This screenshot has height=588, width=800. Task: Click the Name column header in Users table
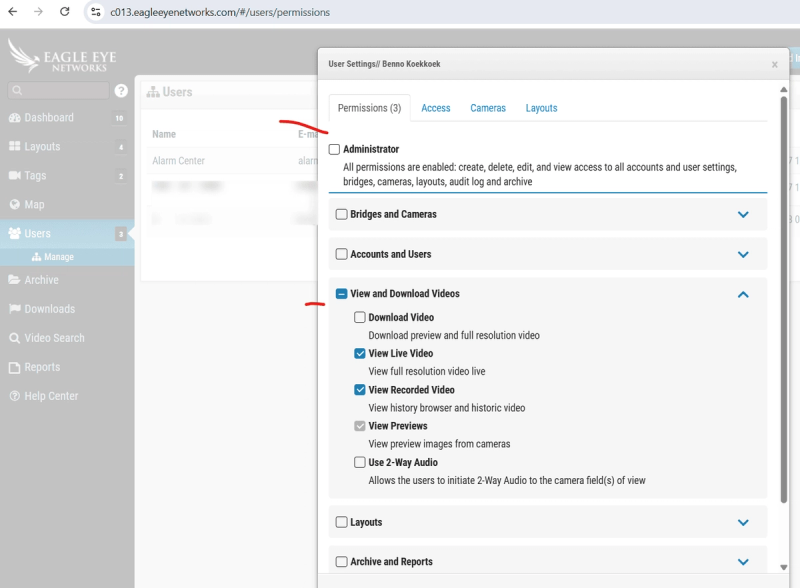click(164, 134)
